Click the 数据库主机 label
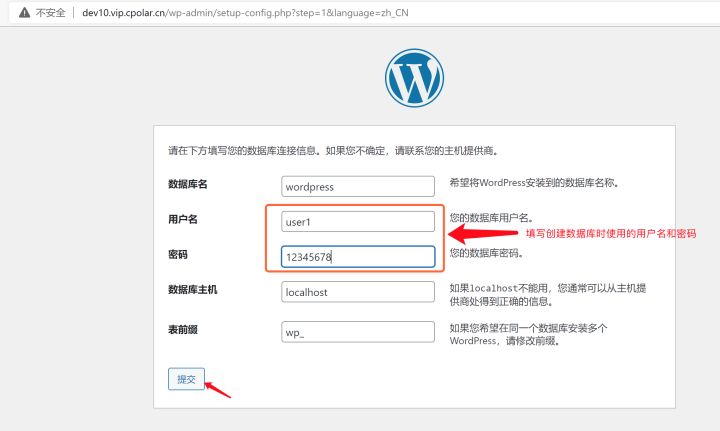Viewport: 720px width, 431px height. pyautogui.click(x=192, y=290)
